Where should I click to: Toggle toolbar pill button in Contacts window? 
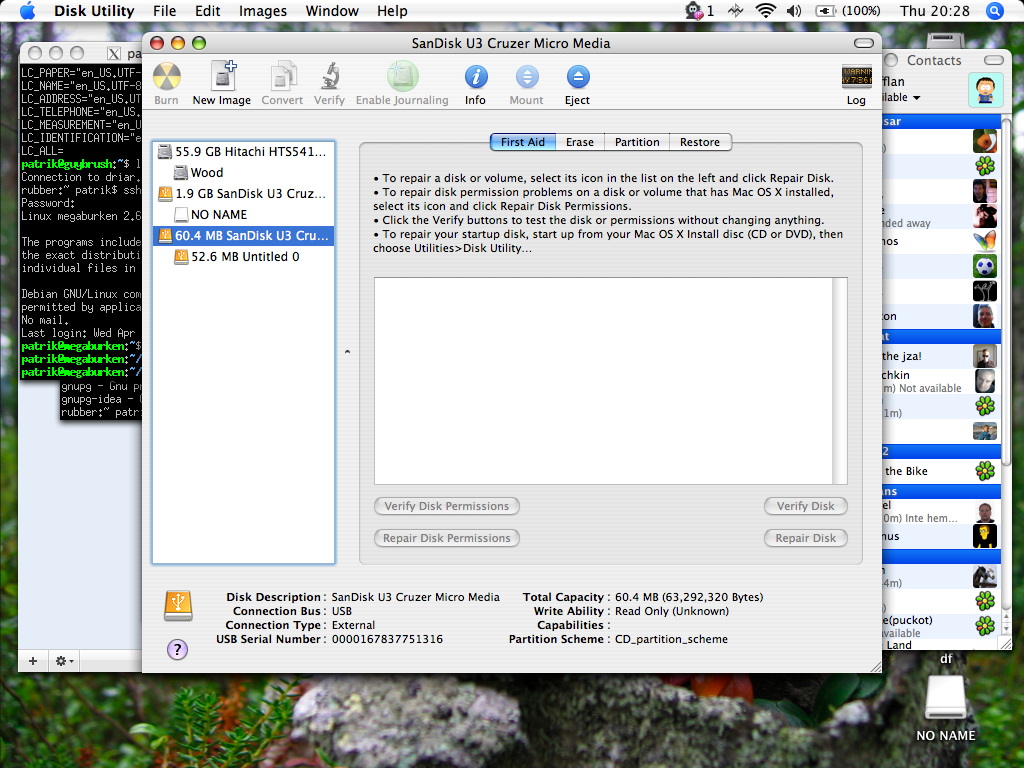[993, 60]
